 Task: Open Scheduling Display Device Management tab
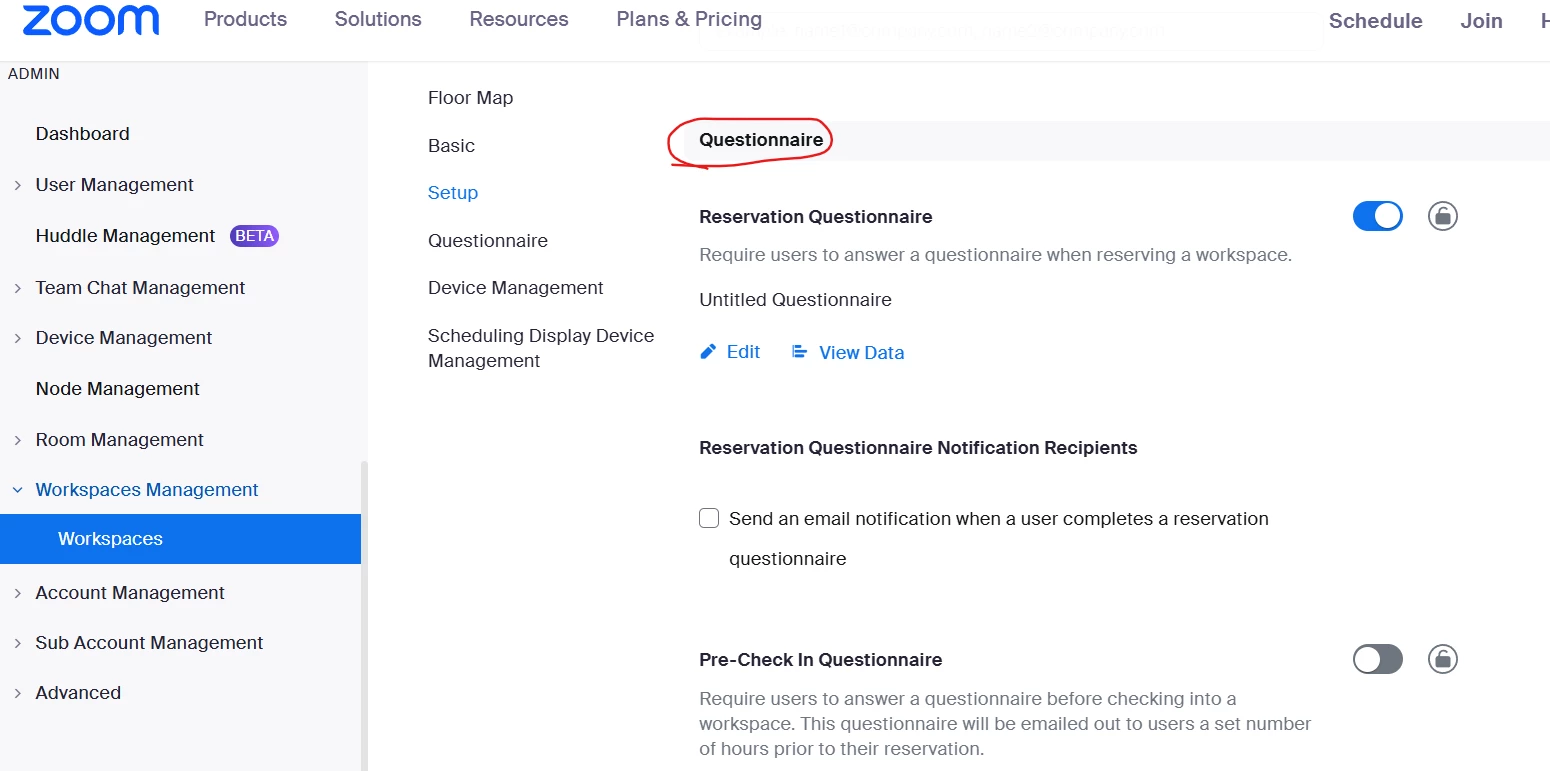541,348
